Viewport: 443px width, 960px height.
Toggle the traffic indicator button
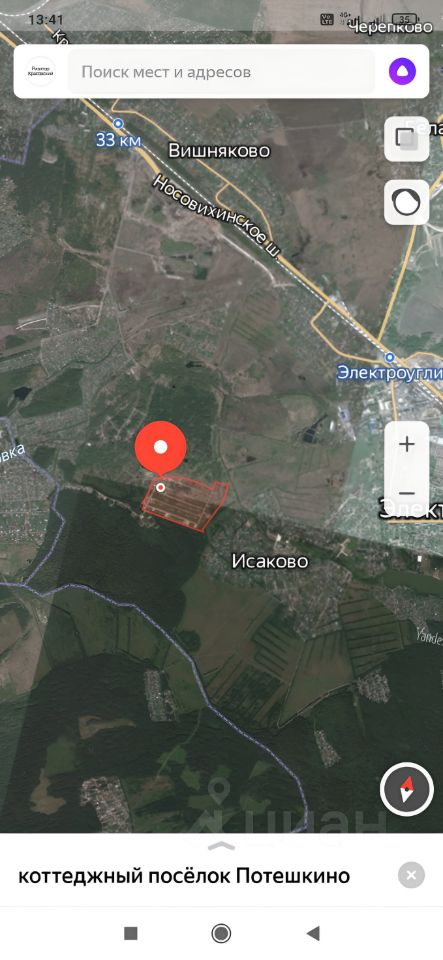coord(406,202)
